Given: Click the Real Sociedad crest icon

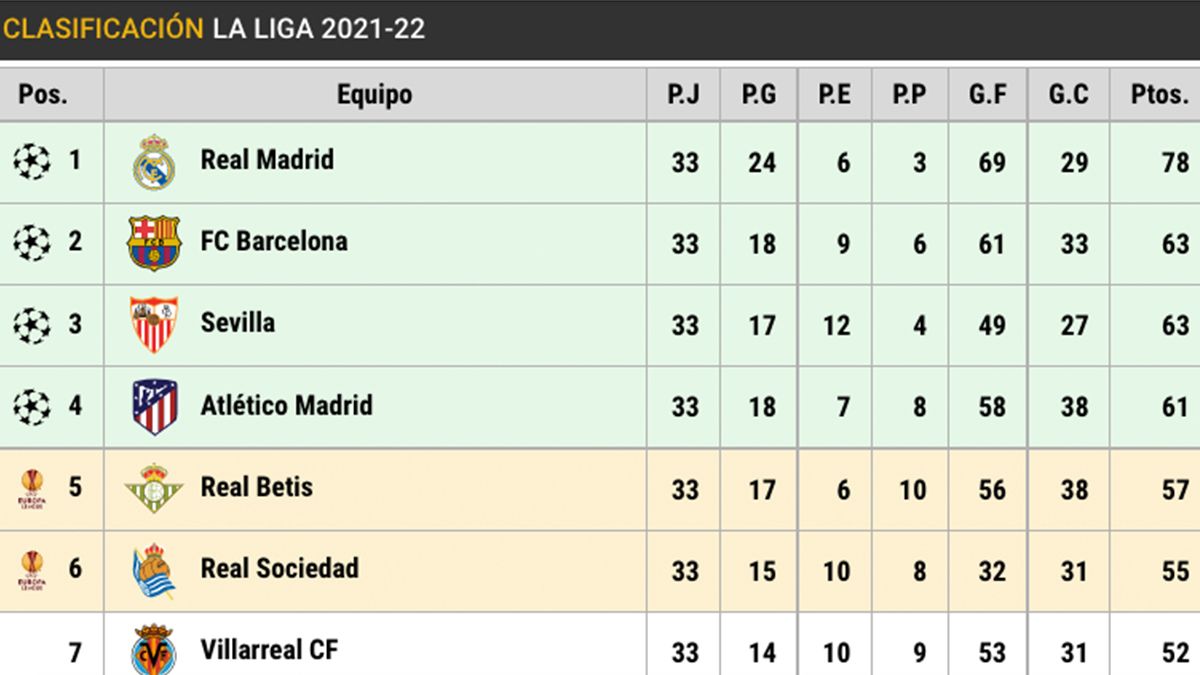Looking at the screenshot, I should tap(154, 571).
